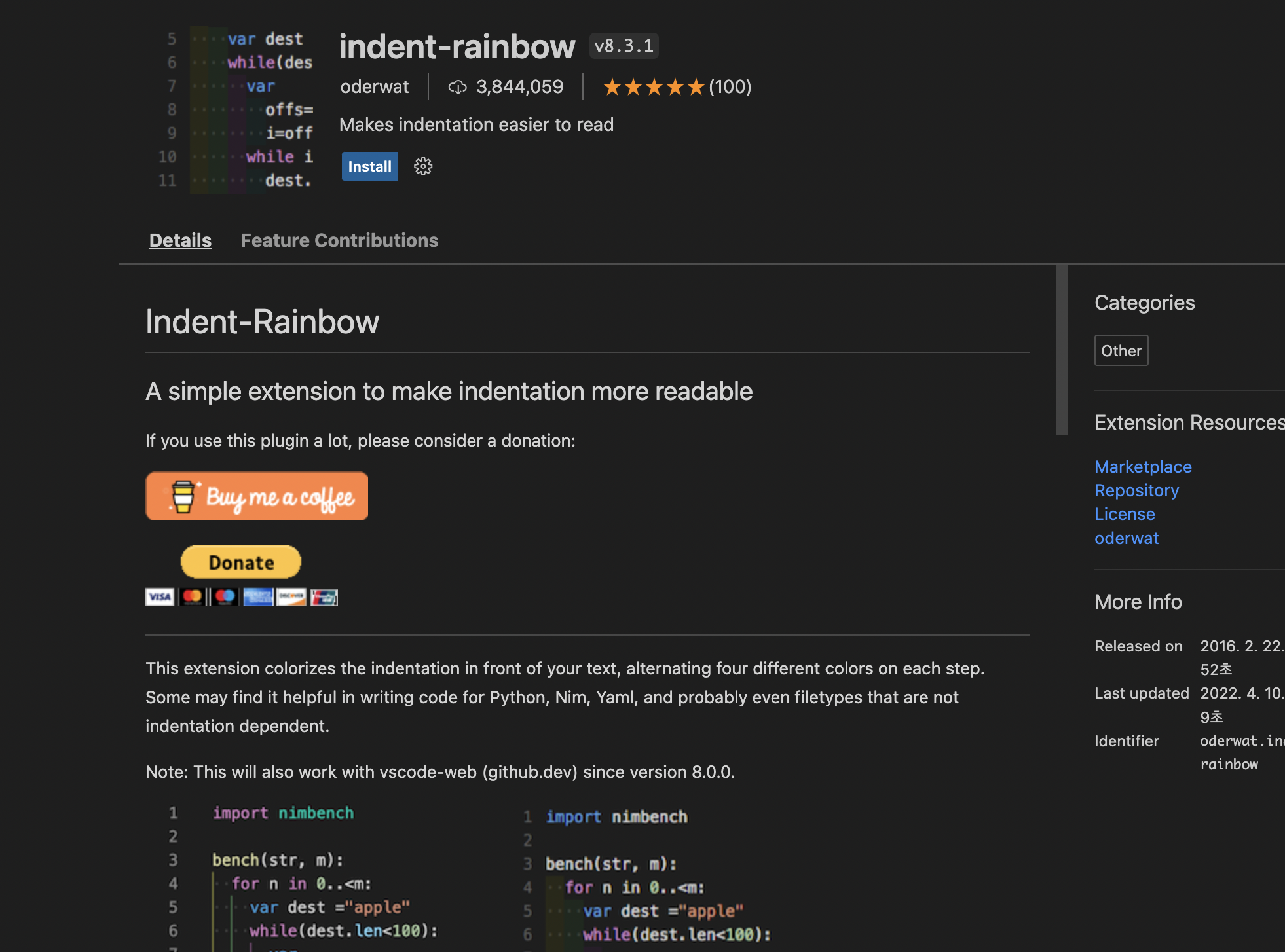Viewport: 1285px width, 952px height.
Task: Click the download count cloud icon
Action: tap(457, 87)
